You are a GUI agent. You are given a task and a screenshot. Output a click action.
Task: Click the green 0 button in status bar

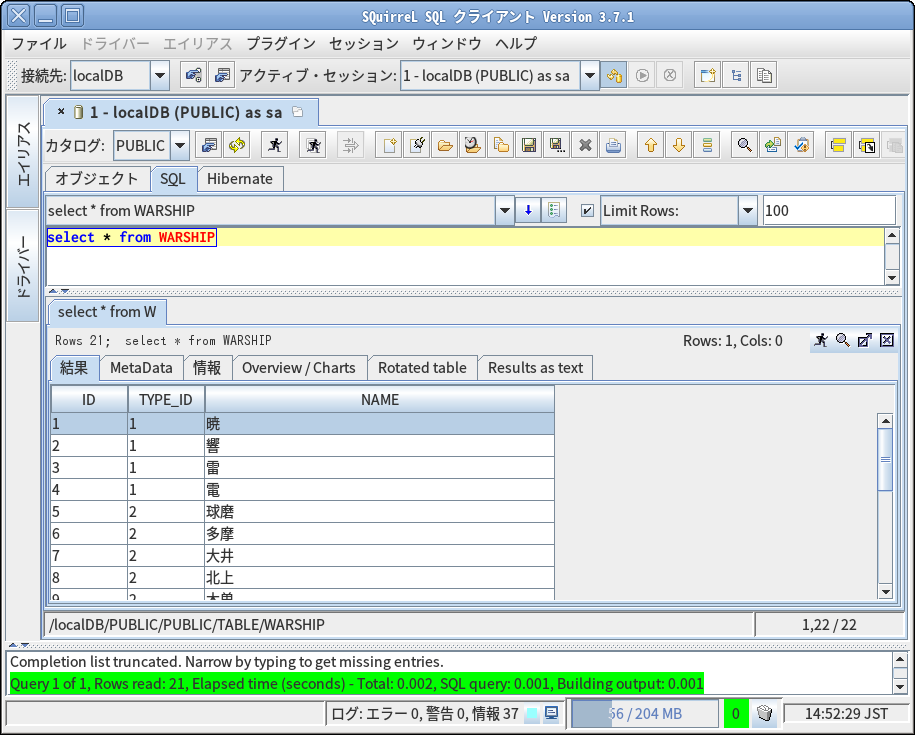[x=736, y=713]
